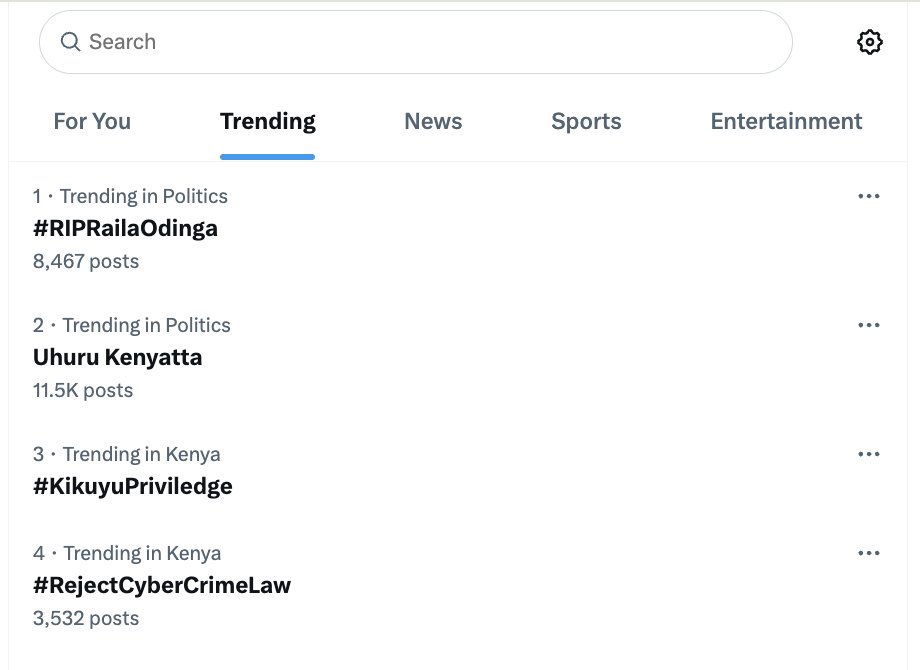Select the Trending tab

click(268, 121)
